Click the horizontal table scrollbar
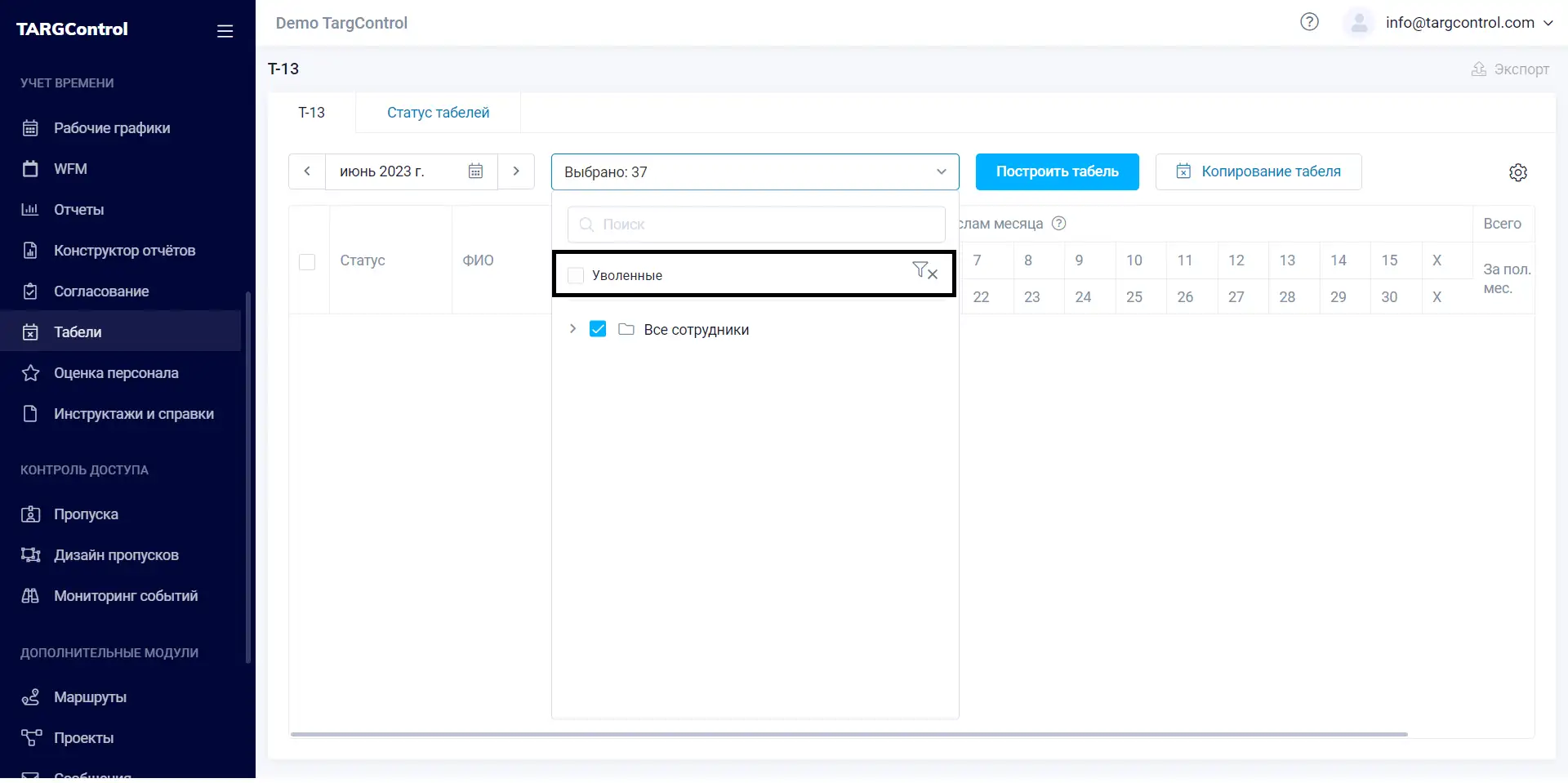 (849, 734)
